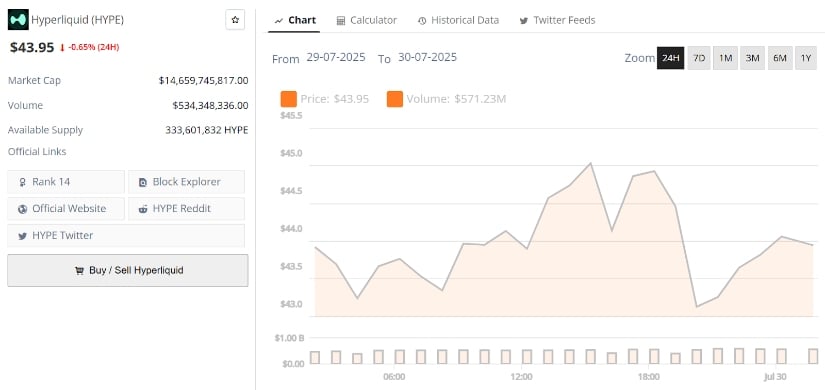Click the favorite star icon next to Hyperliquid
The height and width of the screenshot is (390, 825).
(x=235, y=20)
